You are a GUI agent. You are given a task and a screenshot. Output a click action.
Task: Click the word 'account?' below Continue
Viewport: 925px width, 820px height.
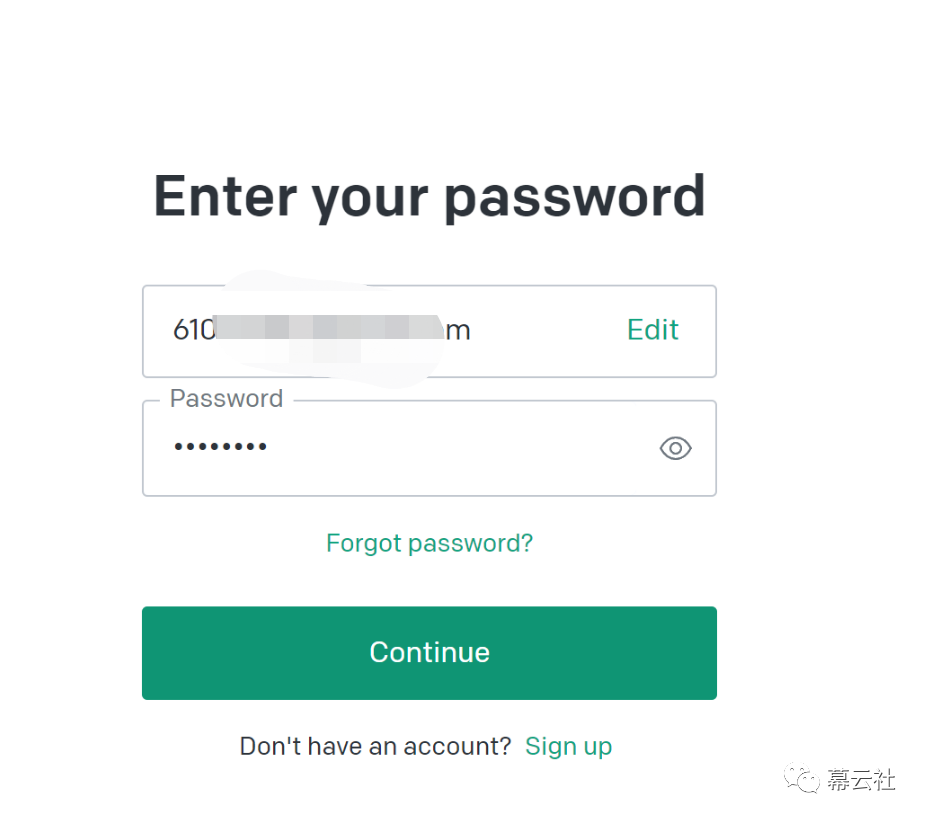point(457,747)
